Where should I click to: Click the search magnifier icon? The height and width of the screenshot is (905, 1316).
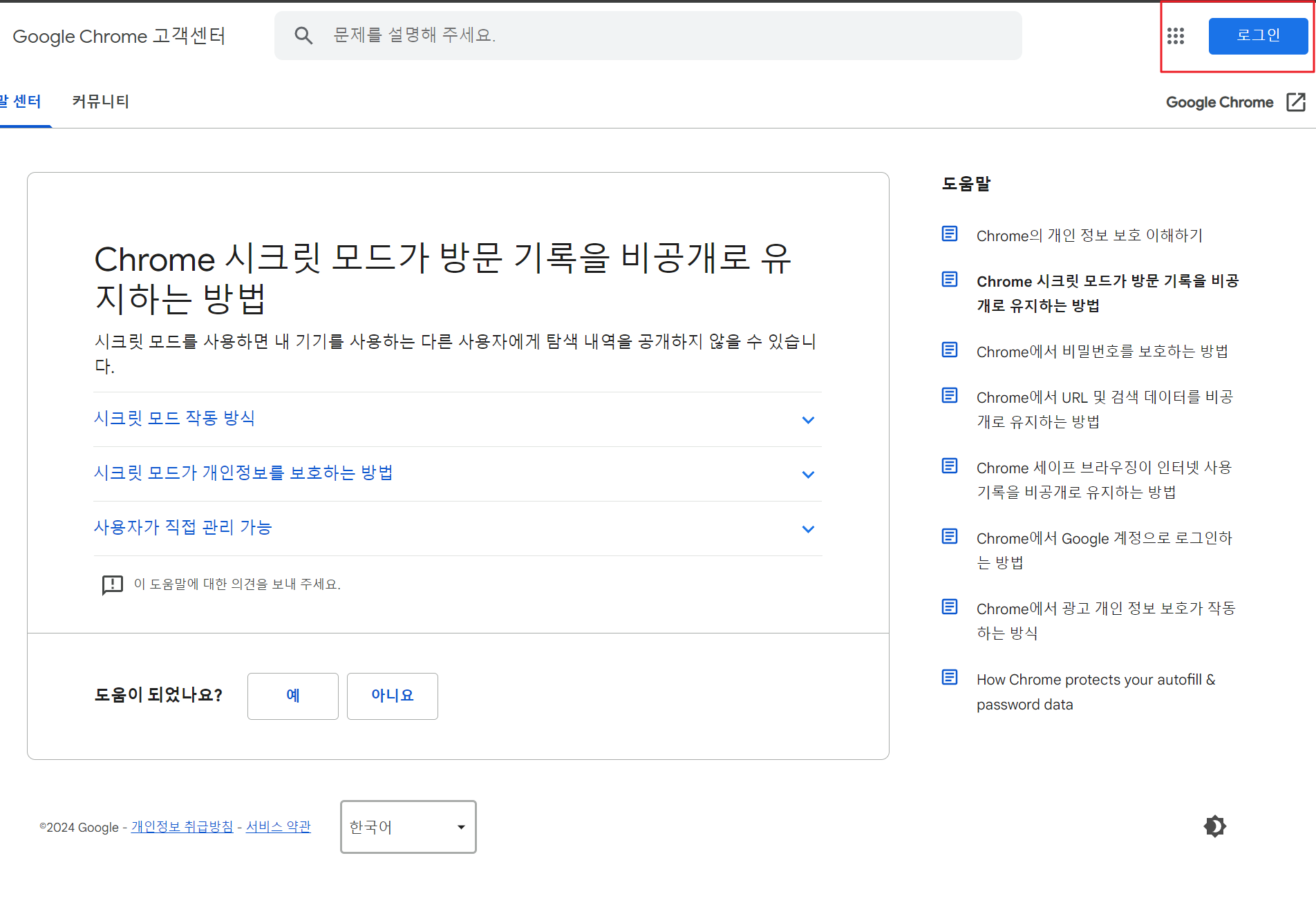pos(303,35)
